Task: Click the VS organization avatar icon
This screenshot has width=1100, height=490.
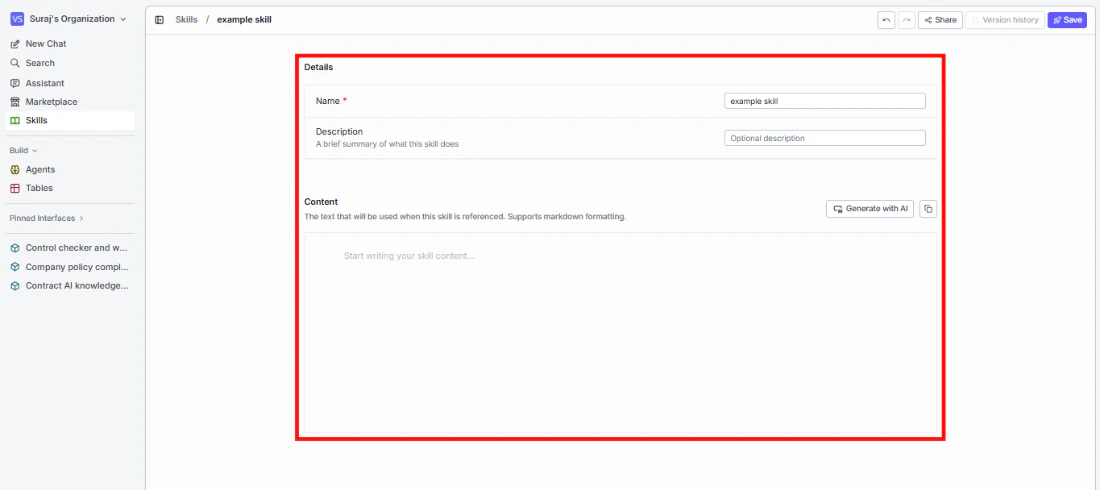Action: (18, 19)
